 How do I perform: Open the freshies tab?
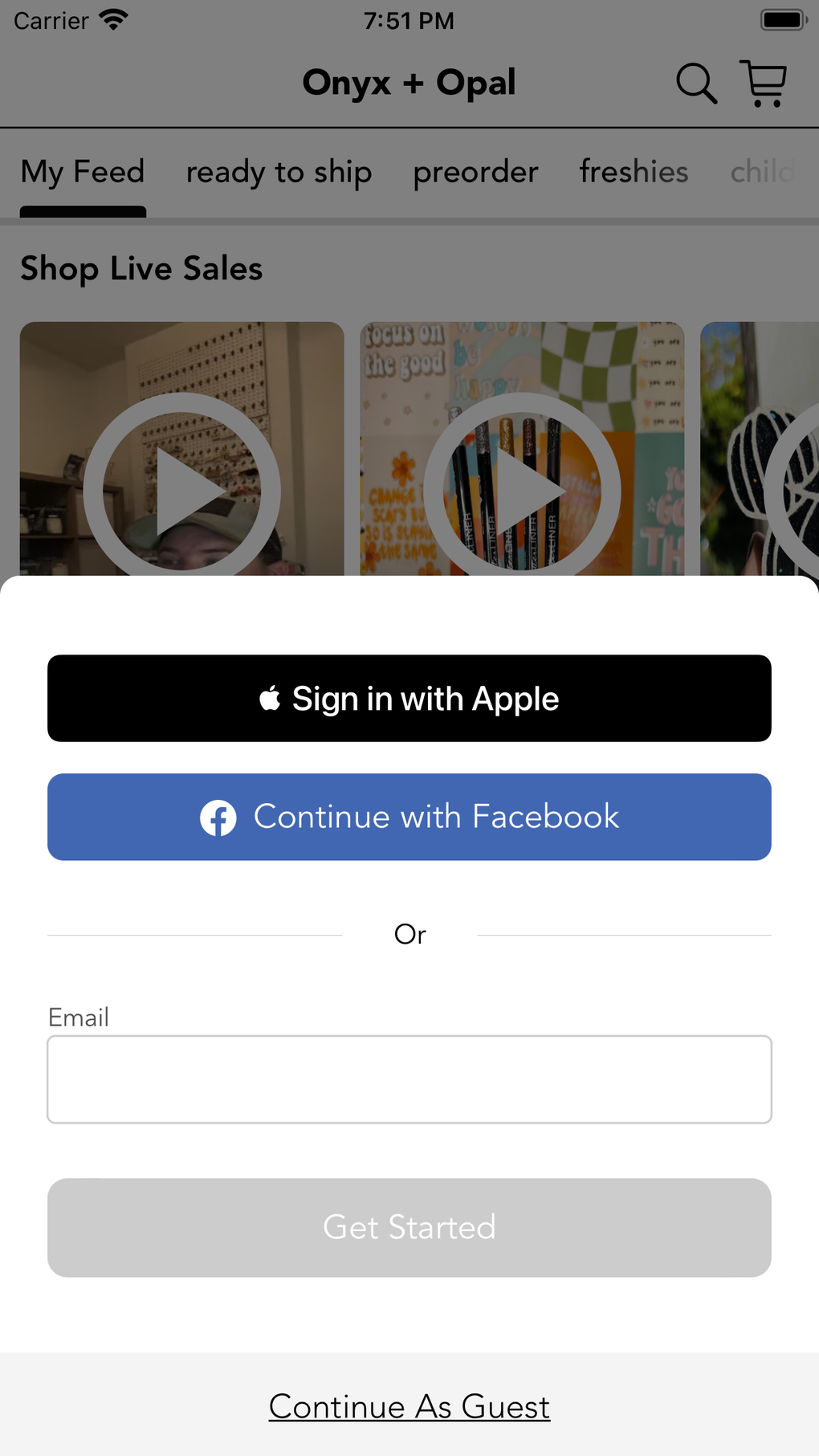click(x=634, y=172)
